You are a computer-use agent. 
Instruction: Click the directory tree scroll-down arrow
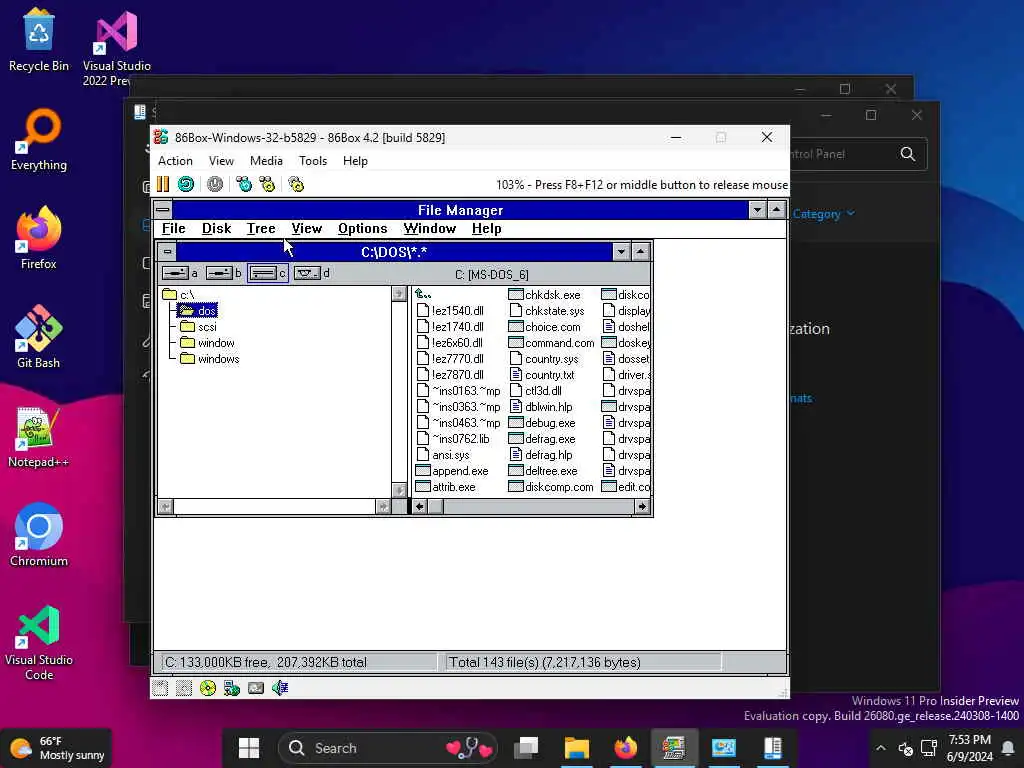[398, 490]
